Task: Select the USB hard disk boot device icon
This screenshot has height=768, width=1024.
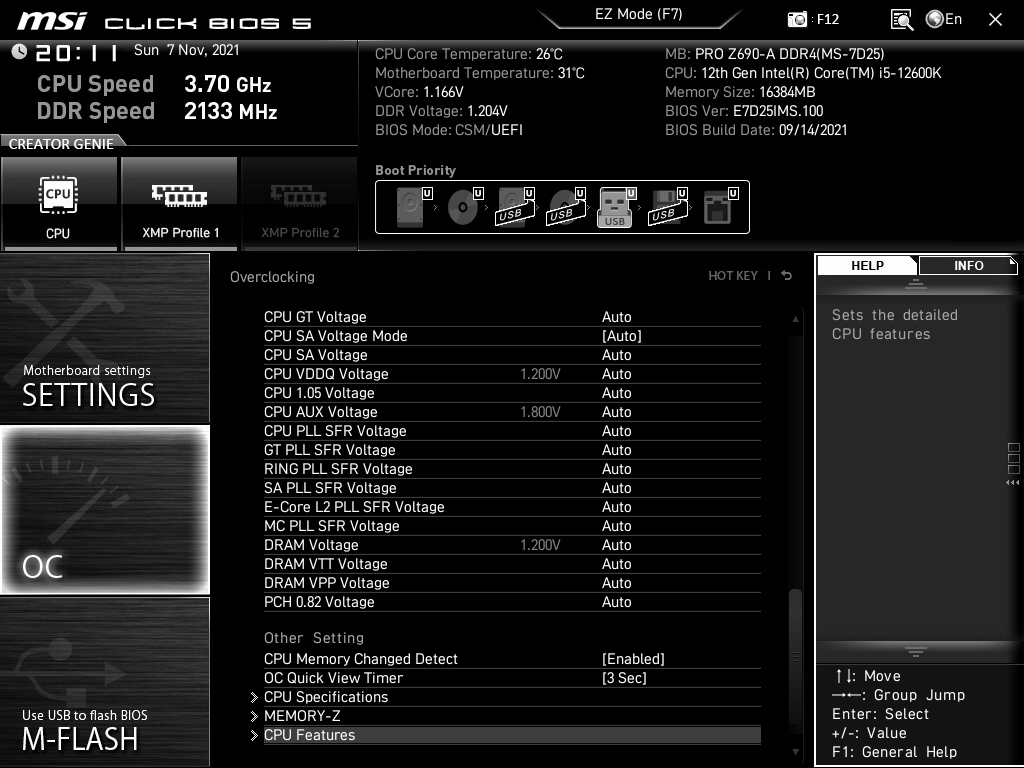Action: tap(516, 207)
